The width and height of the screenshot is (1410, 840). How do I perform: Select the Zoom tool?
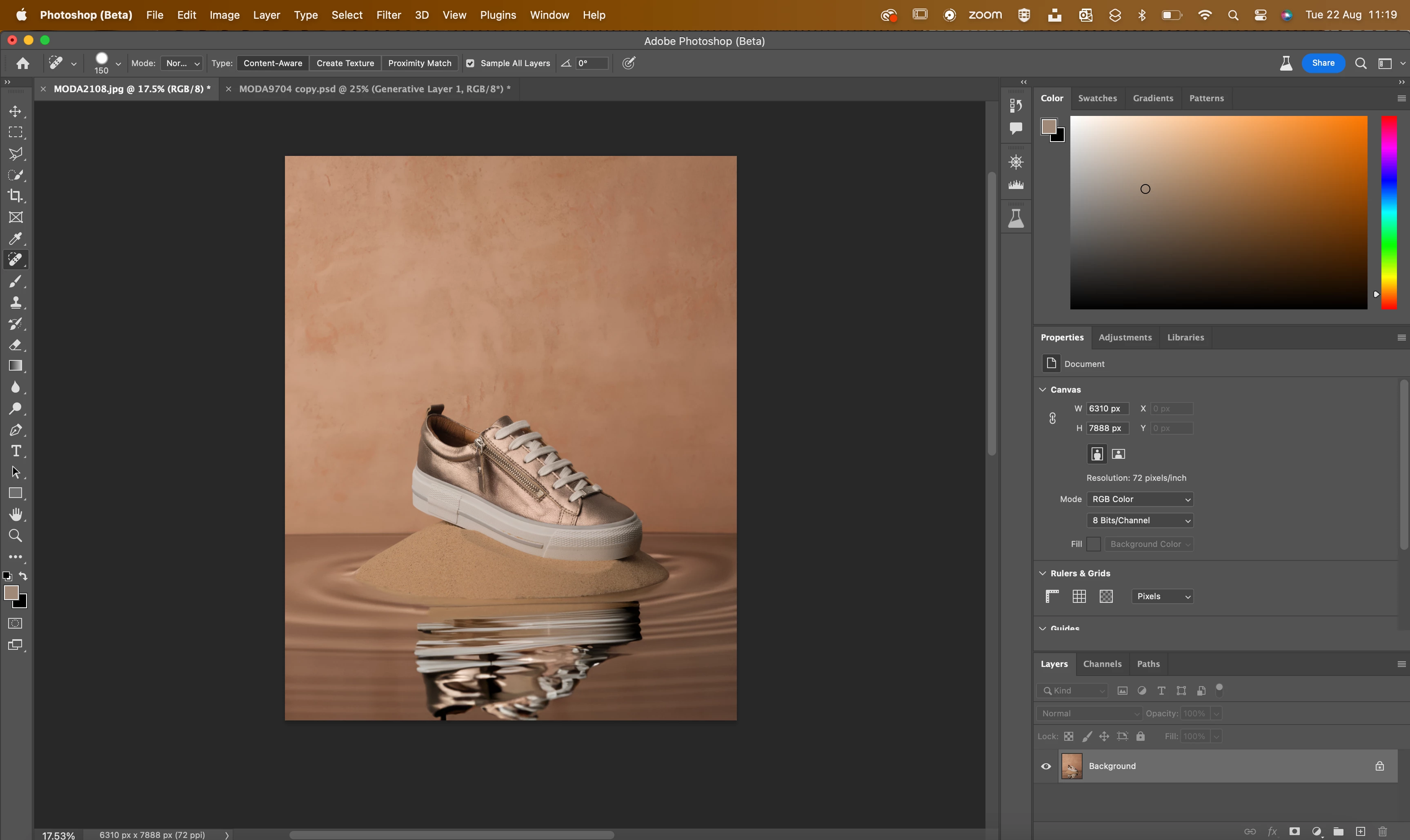click(16, 536)
